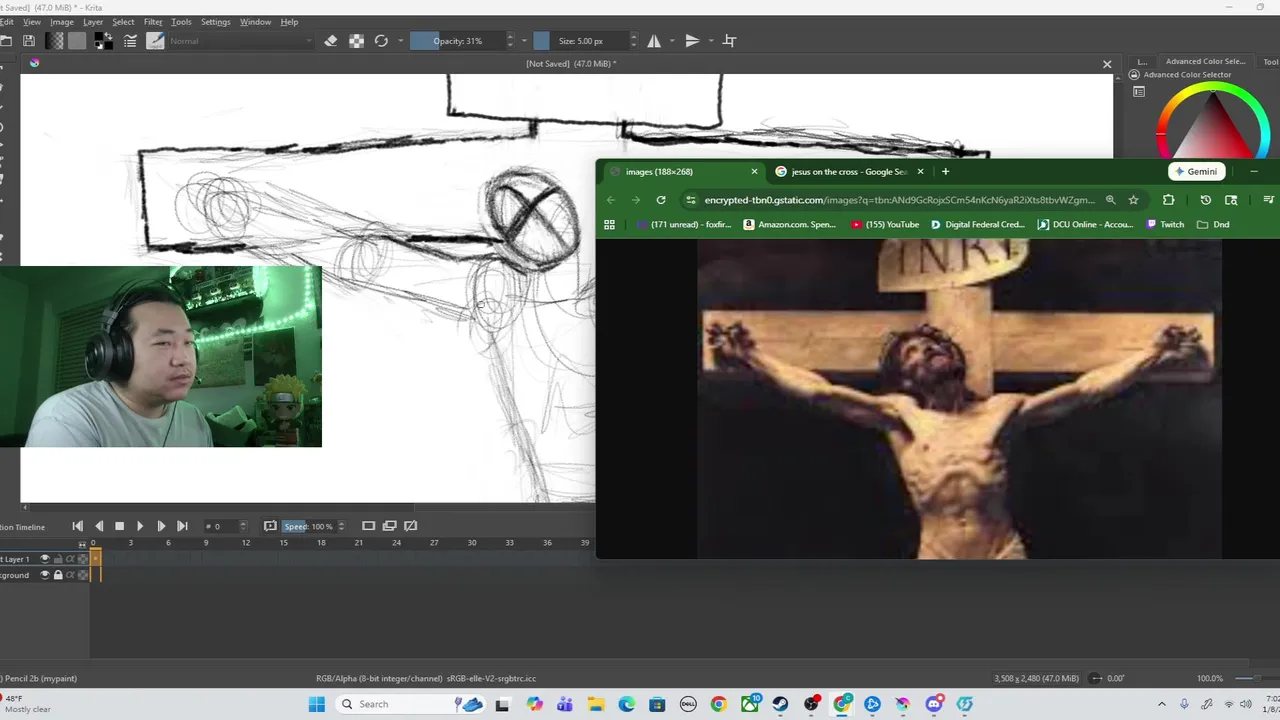Save the document with the floppy disk icon
Image resolution: width=1280 pixels, height=720 pixels.
click(x=29, y=41)
